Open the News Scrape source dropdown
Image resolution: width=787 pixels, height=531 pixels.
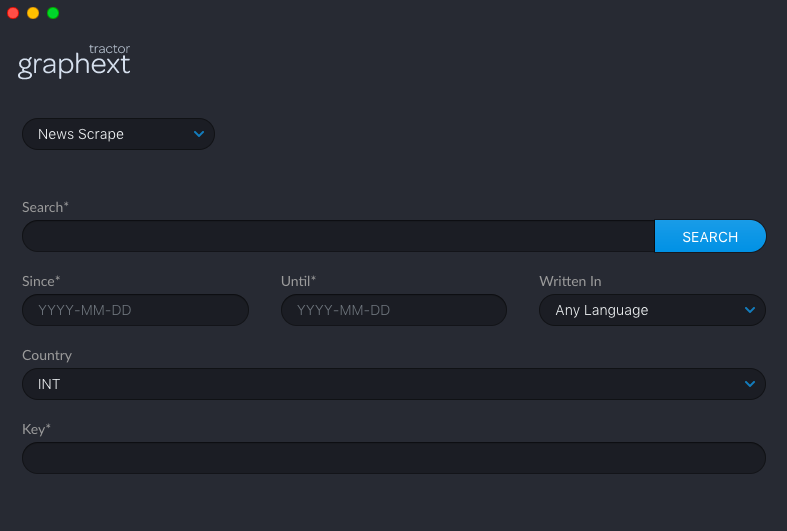click(118, 134)
